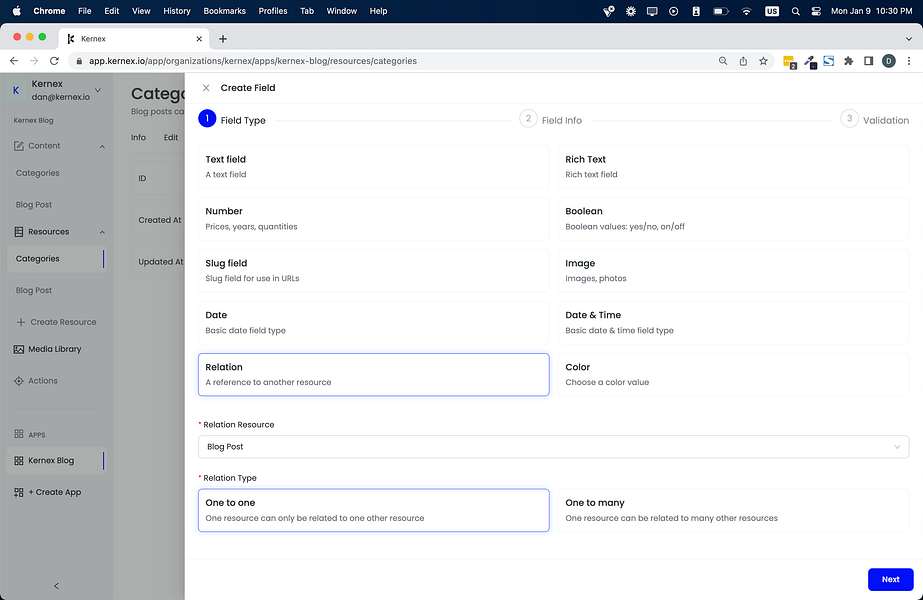Open the macOS Control Center icon
Screen dimensions: 923x600
pyautogui.click(x=816, y=11)
